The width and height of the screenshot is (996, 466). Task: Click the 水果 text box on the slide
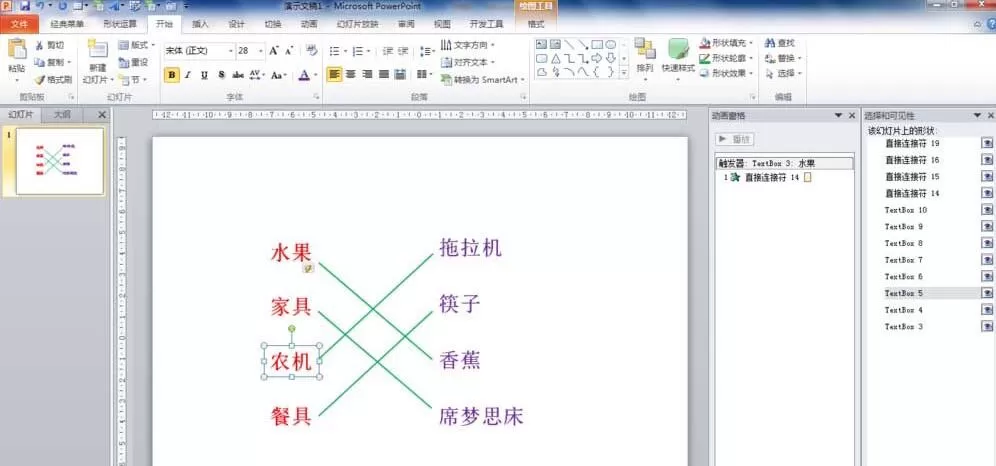[291, 253]
